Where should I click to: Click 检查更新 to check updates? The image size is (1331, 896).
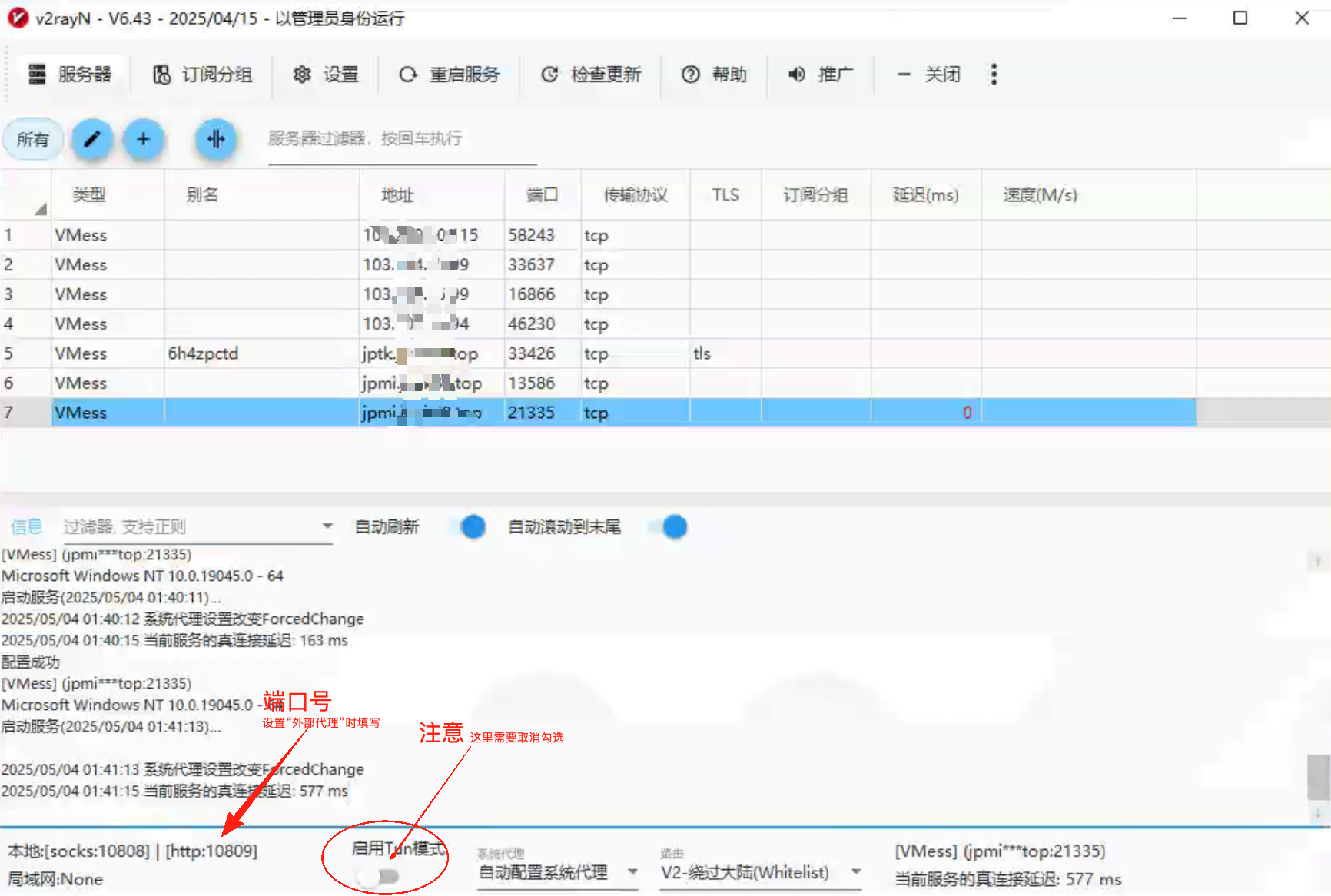(x=591, y=75)
